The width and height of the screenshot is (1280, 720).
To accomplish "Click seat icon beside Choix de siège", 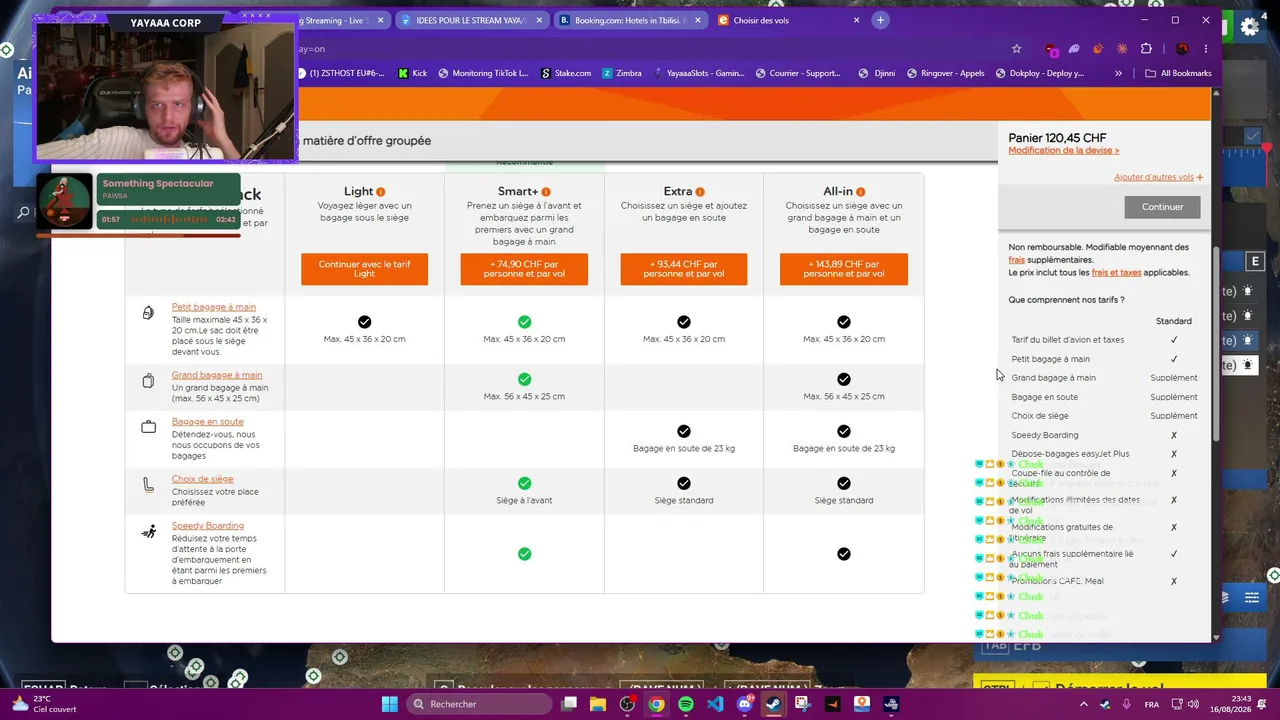I will click(148, 485).
